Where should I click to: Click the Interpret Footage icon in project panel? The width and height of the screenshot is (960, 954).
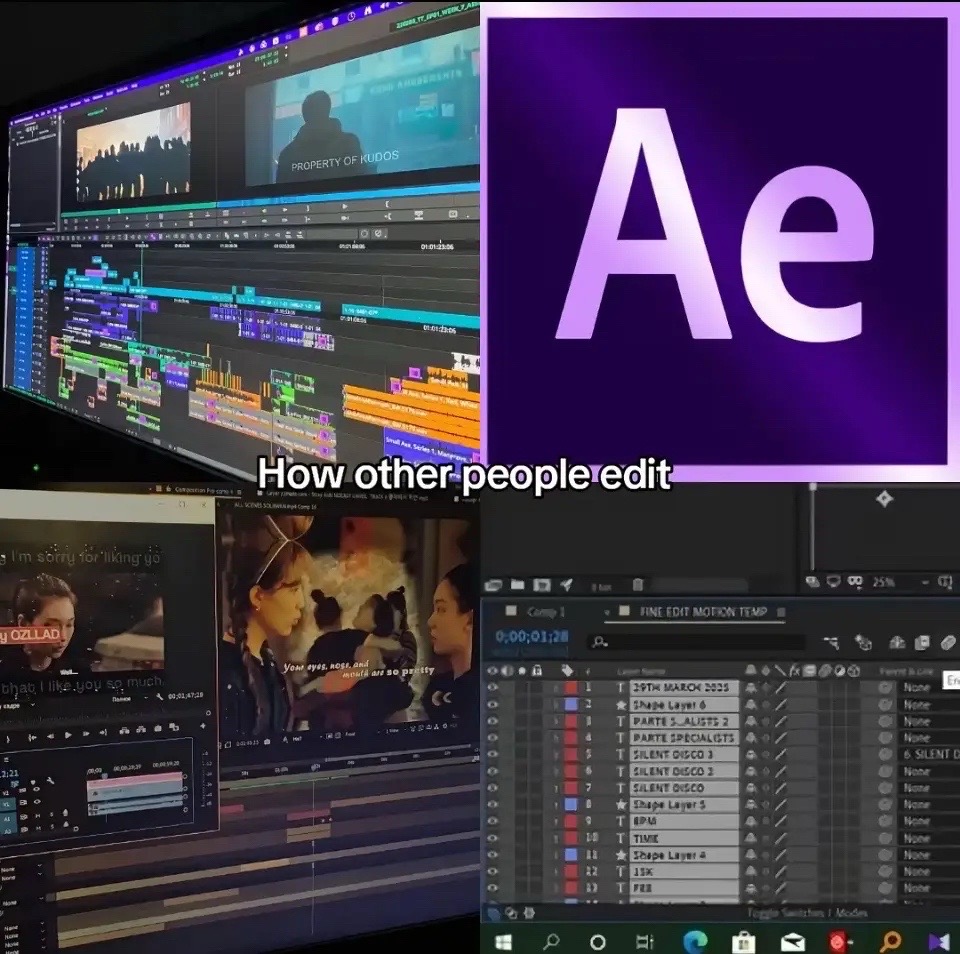[493, 585]
